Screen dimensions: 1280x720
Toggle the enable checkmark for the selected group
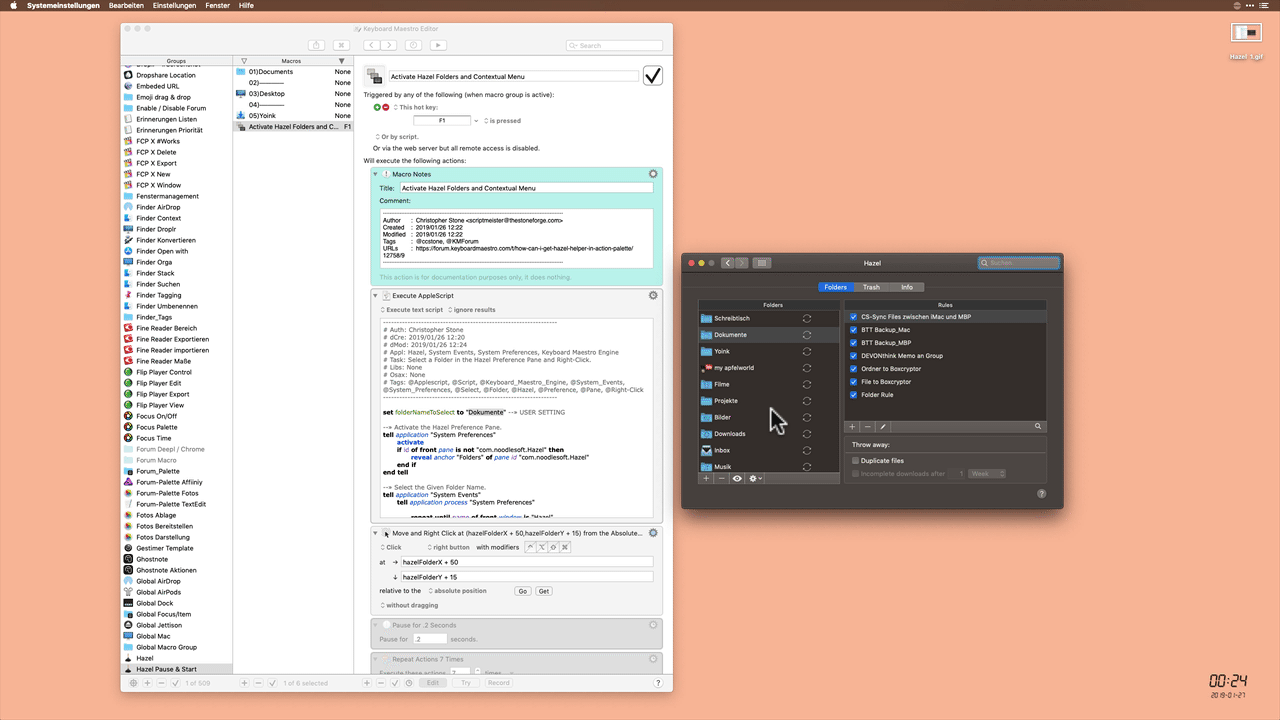coord(175,683)
